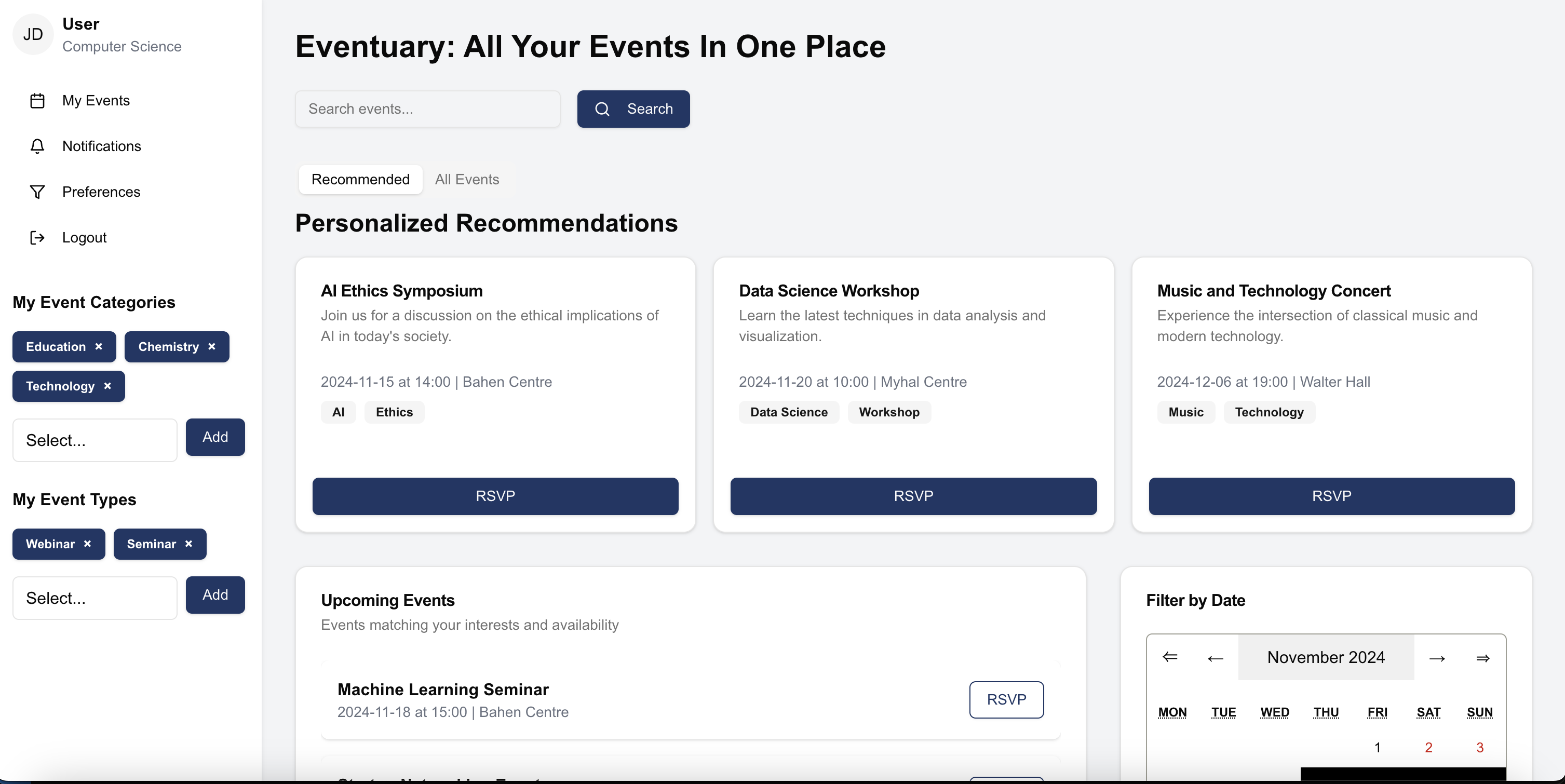The width and height of the screenshot is (1565, 784).
Task: Click the Notifications bell icon
Action: [x=37, y=146]
